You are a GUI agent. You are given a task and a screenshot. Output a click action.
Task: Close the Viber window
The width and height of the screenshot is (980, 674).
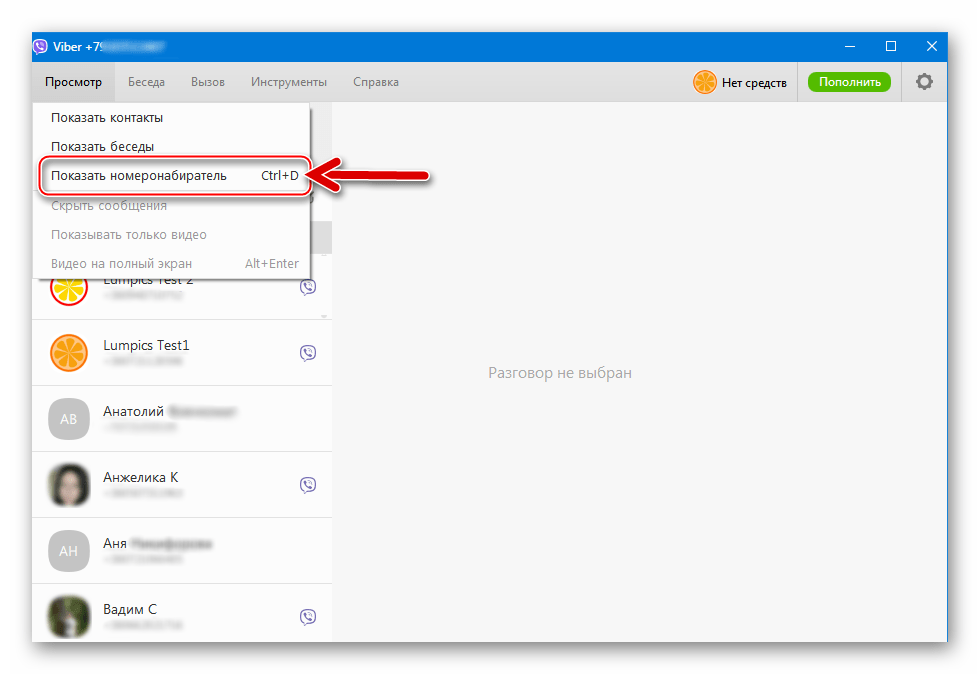point(931,46)
